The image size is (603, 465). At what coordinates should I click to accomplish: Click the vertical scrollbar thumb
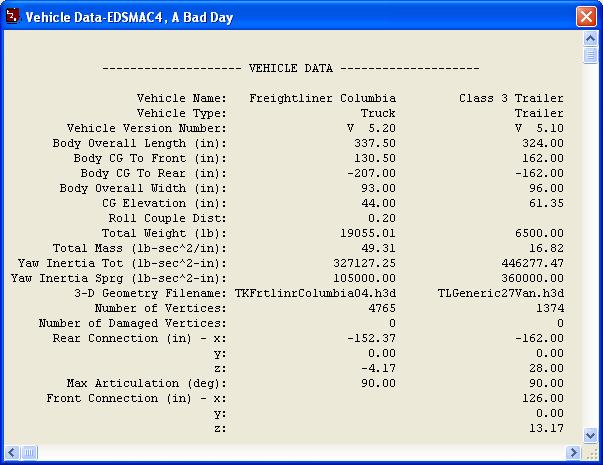[x=591, y=55]
